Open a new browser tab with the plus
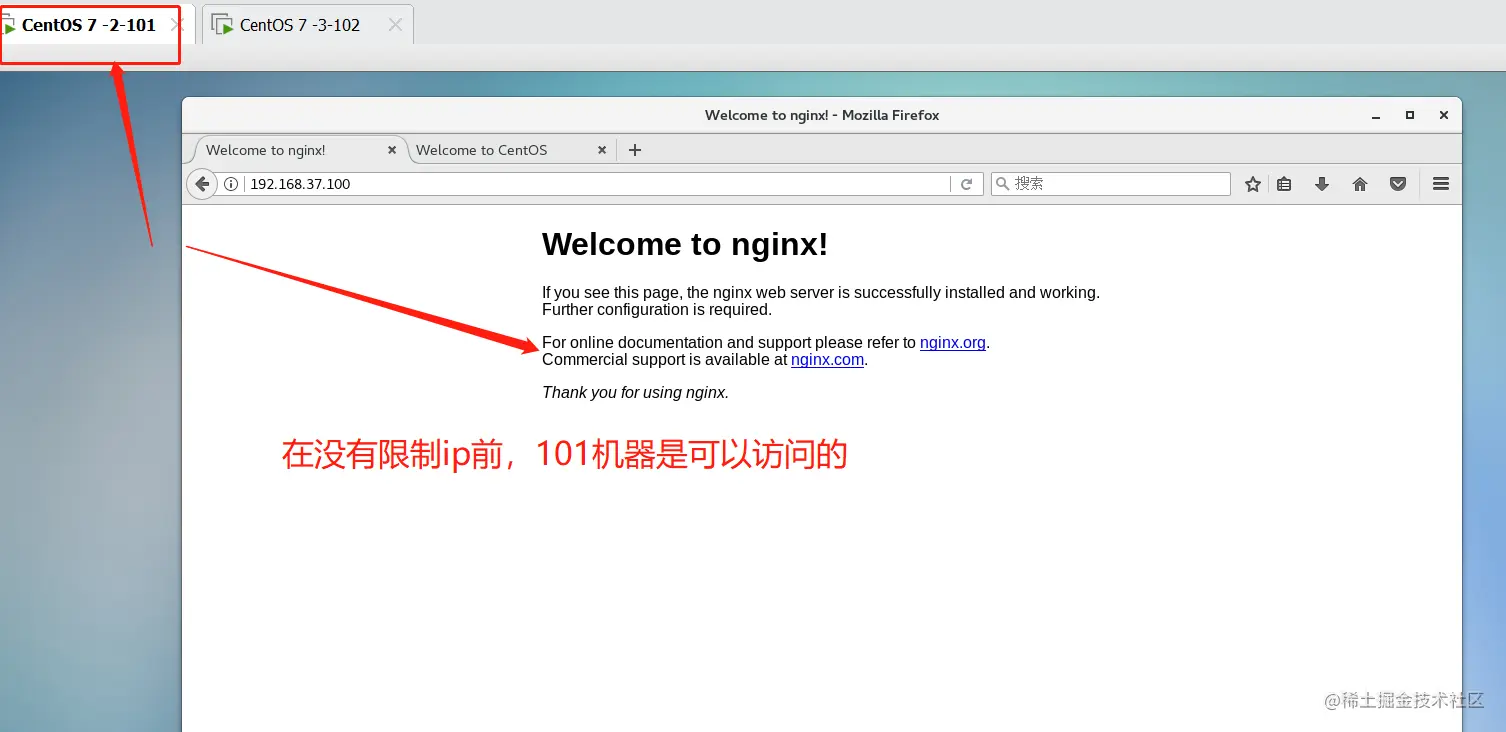Screen dimensions: 1506x732 pyautogui.click(x=634, y=149)
